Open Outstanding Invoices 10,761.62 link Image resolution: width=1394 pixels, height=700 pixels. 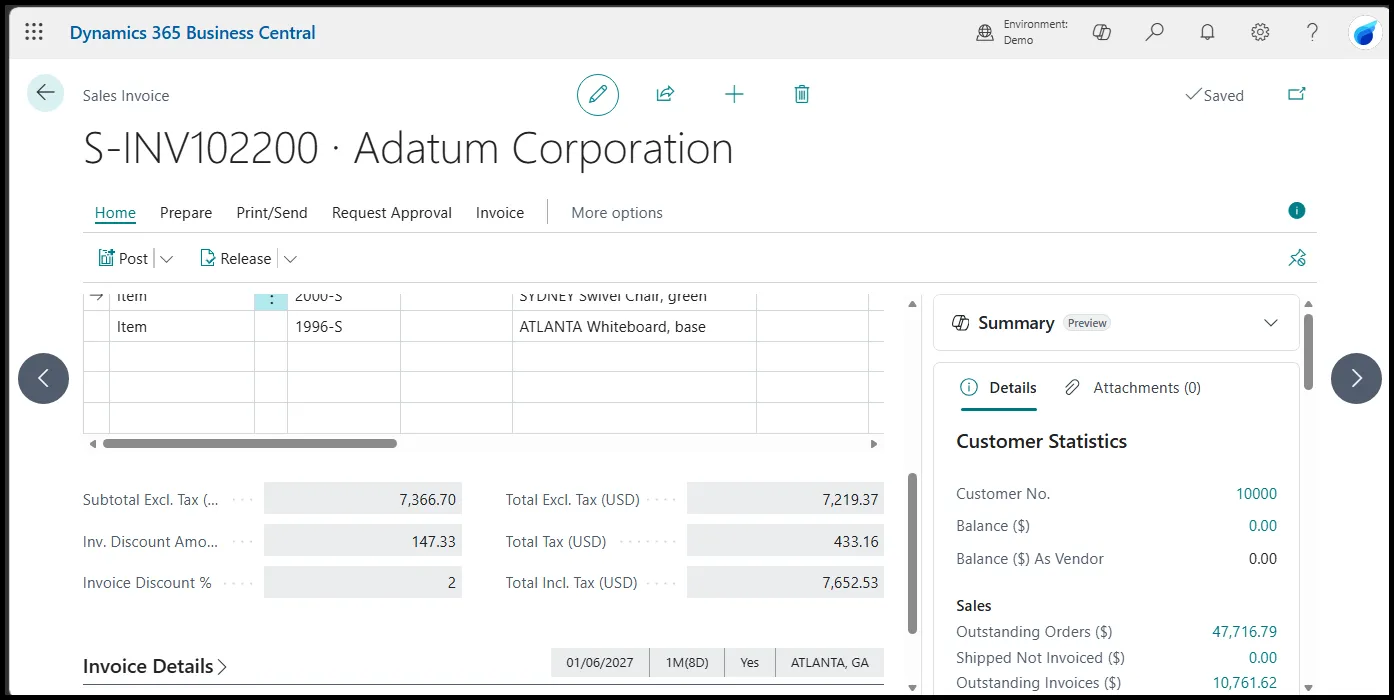(x=1244, y=683)
